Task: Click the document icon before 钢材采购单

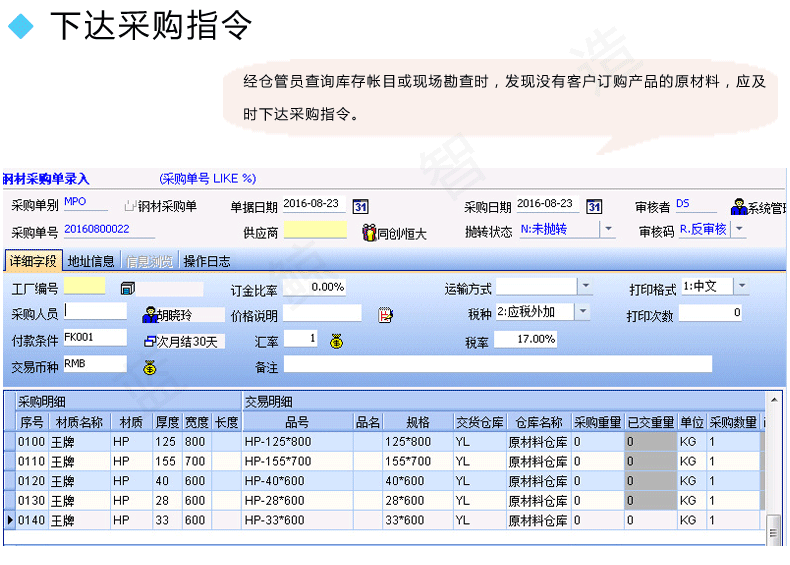Action: coord(130,206)
